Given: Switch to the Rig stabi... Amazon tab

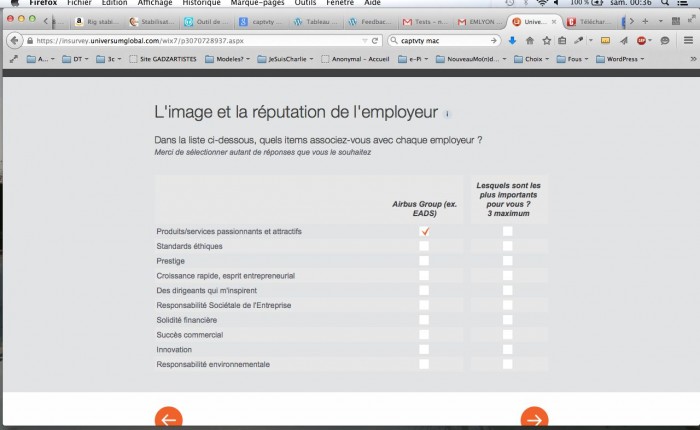Looking at the screenshot, I should click(x=97, y=21).
